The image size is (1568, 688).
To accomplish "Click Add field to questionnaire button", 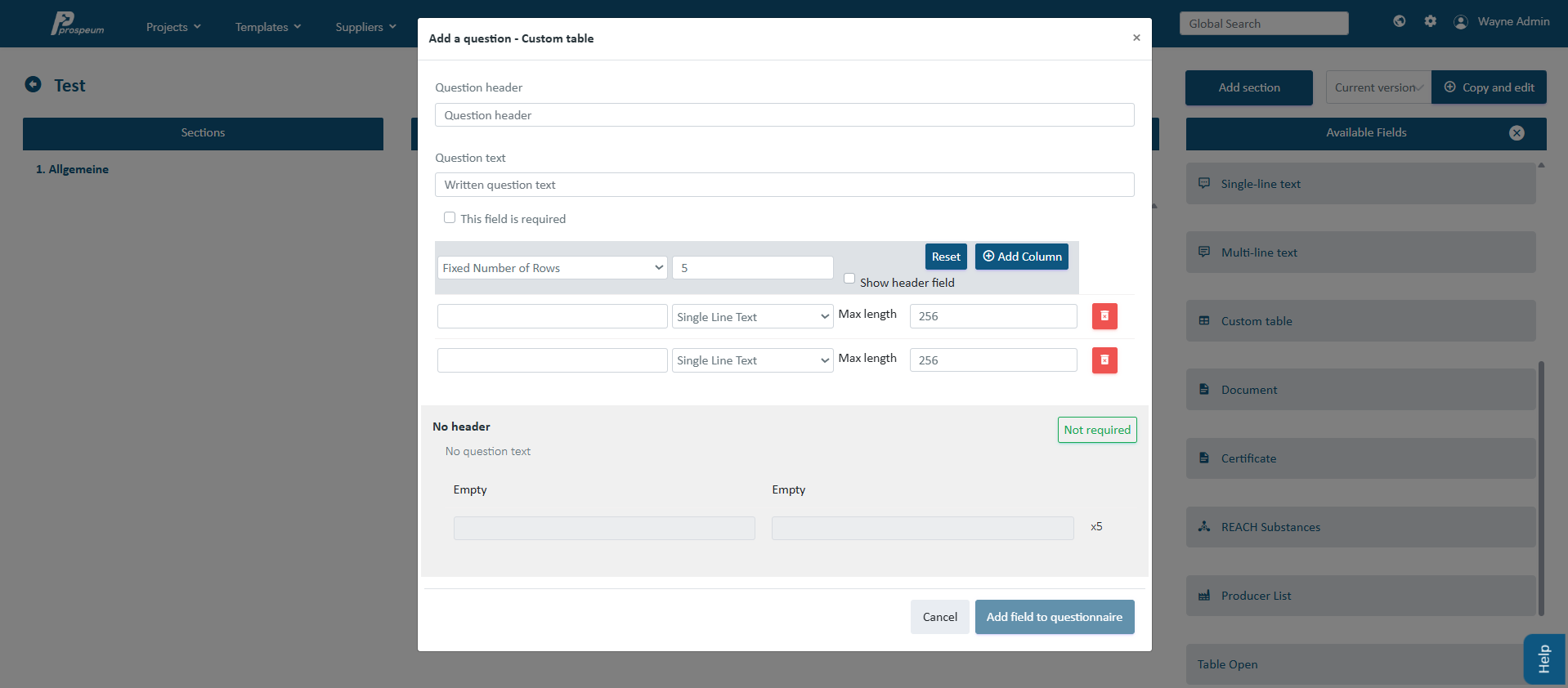I will point(1055,617).
